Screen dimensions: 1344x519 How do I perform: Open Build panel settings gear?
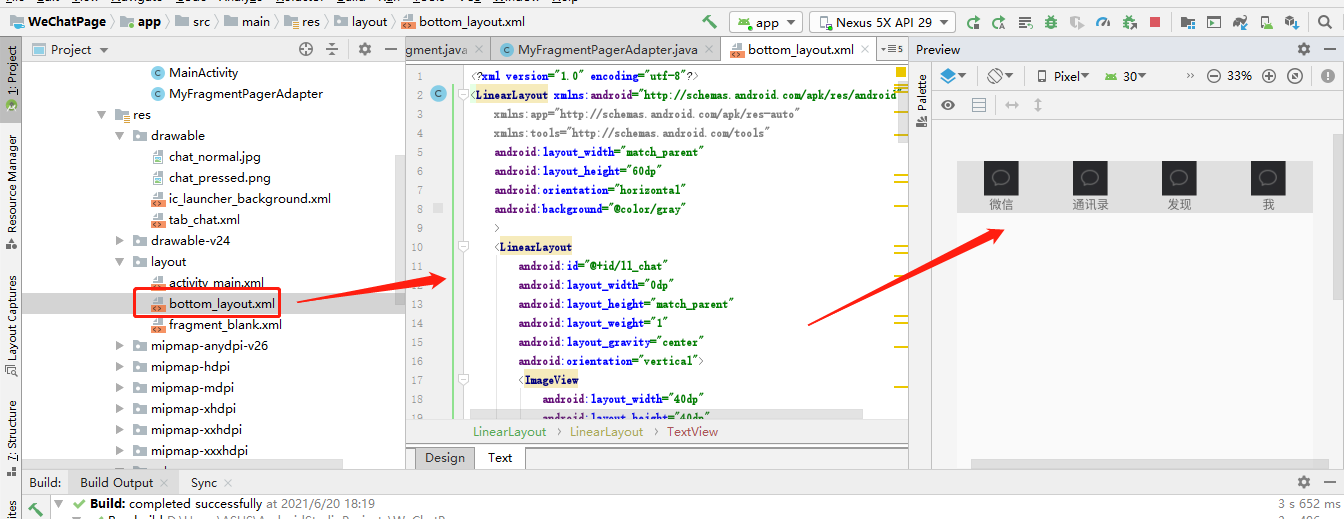click(x=1303, y=482)
